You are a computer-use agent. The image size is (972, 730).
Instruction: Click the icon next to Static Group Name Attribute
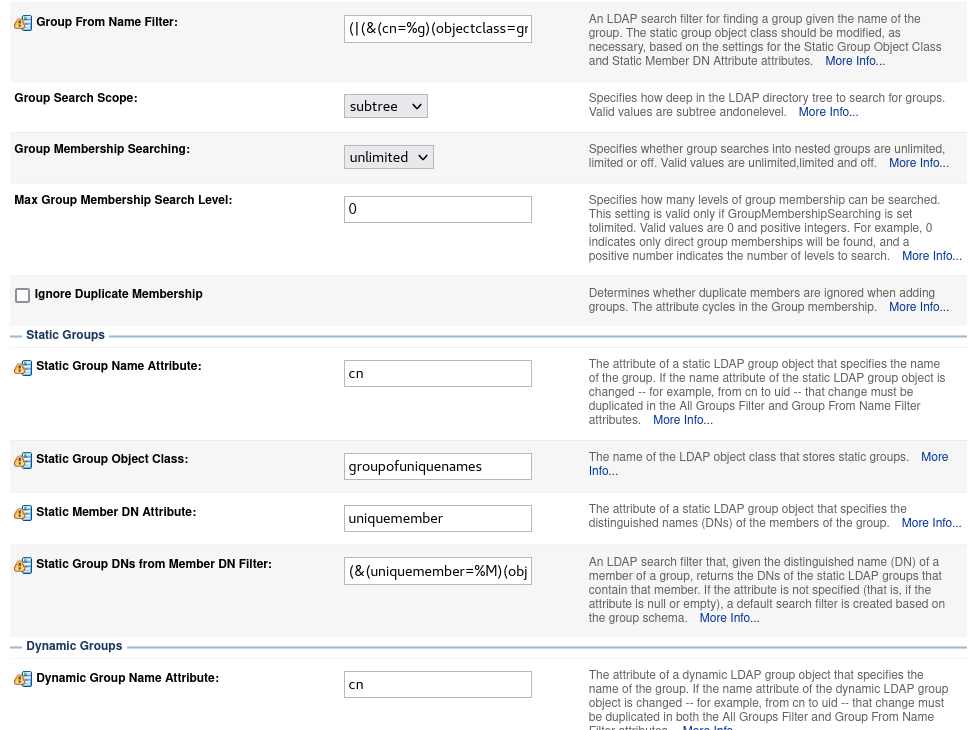coord(23,368)
